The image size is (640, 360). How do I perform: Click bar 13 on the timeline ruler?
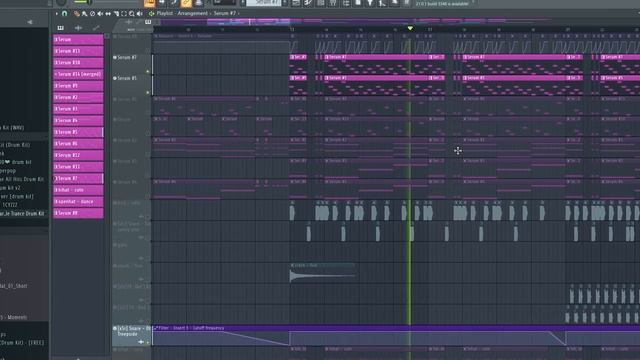[292, 30]
